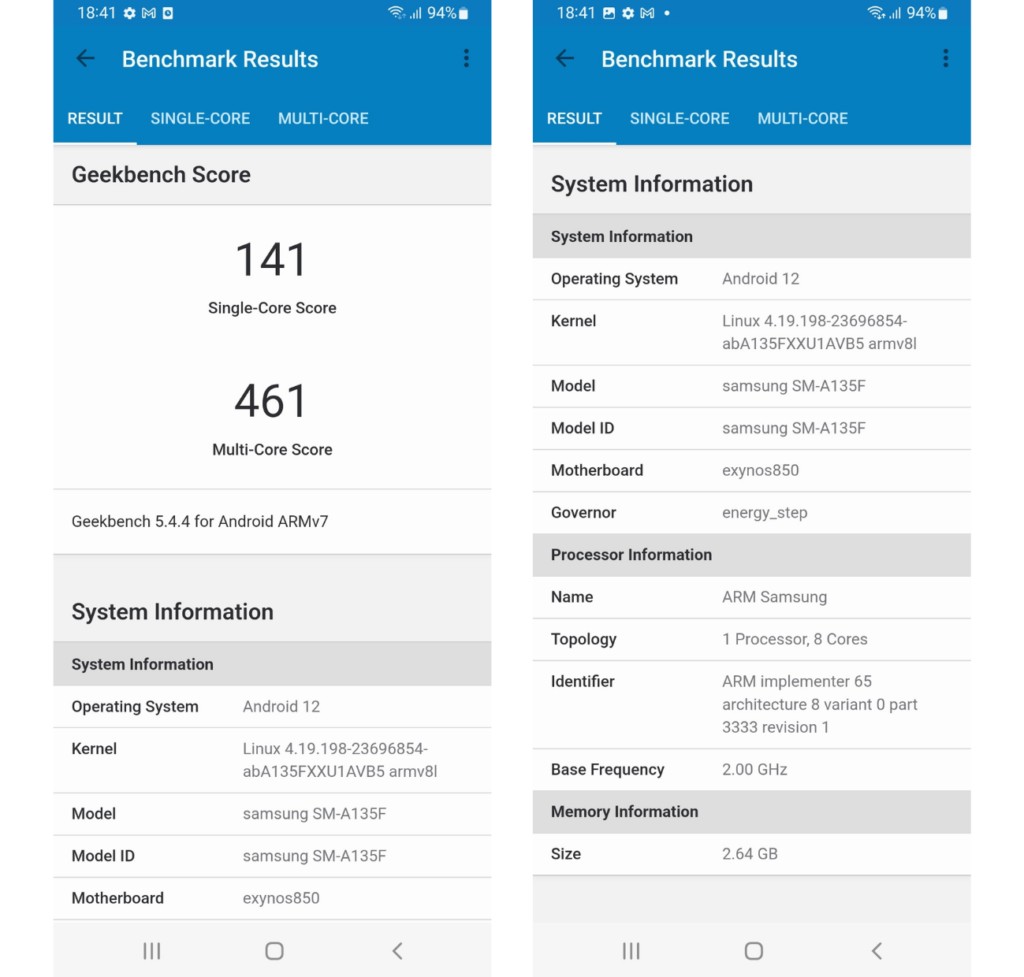Tap Model row on left screen
This screenshot has width=1024, height=977.
[272, 814]
